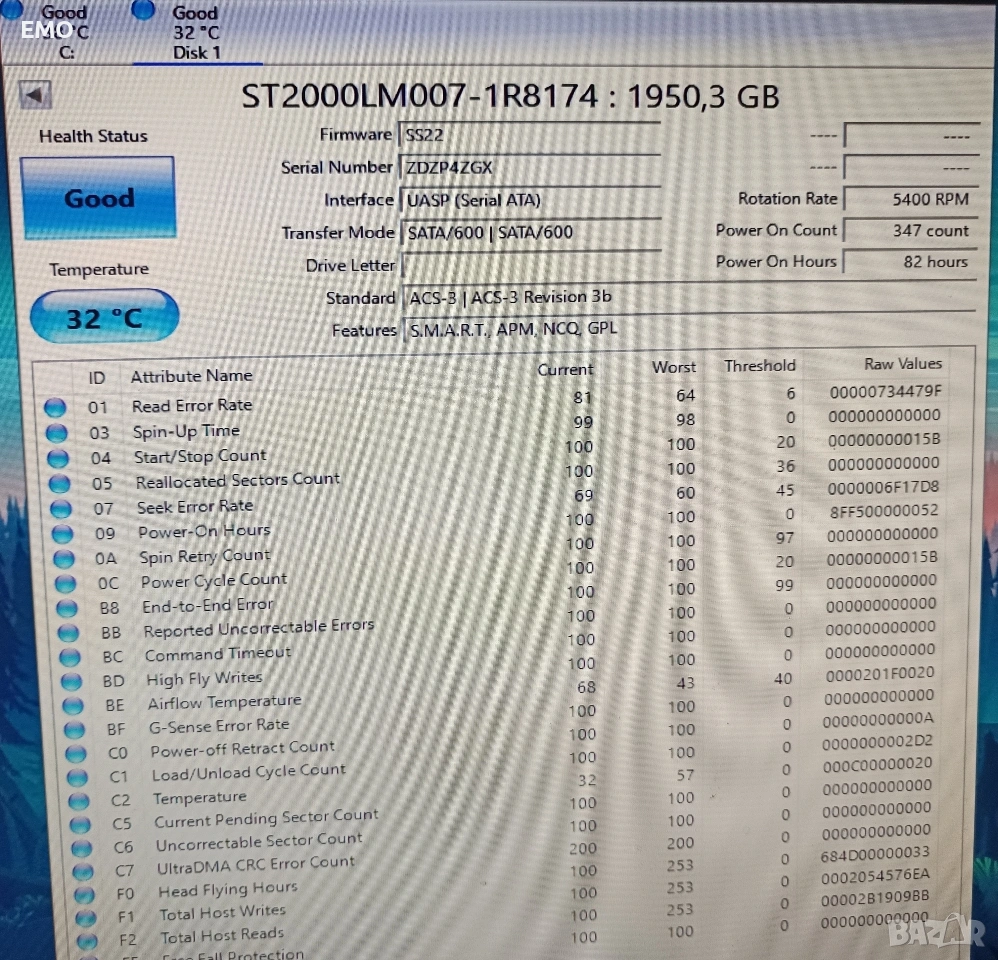Select the Total Host Writes attribute name
This screenshot has height=960, width=998.
(222, 913)
